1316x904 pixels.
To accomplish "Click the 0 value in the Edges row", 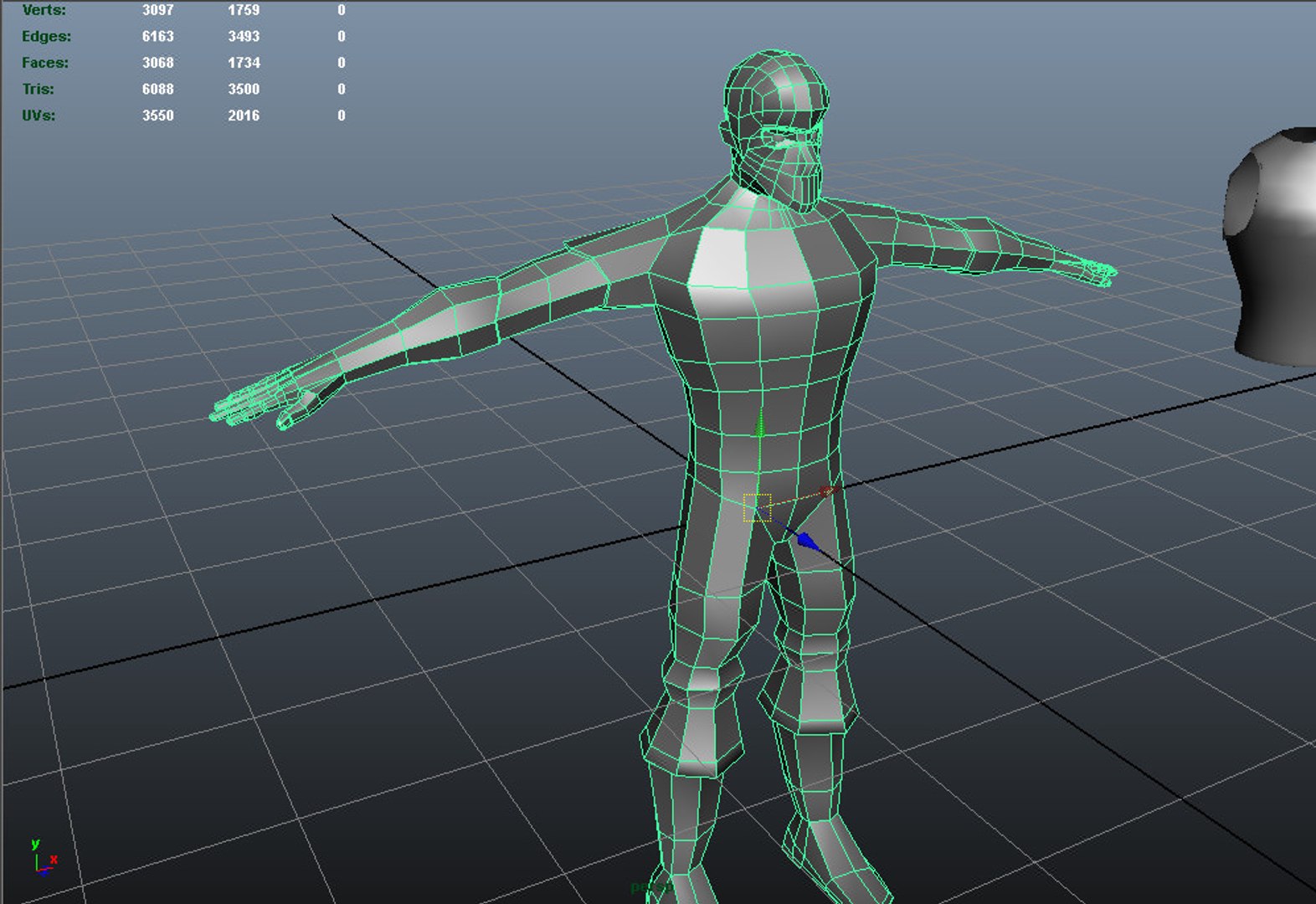I will pos(342,36).
